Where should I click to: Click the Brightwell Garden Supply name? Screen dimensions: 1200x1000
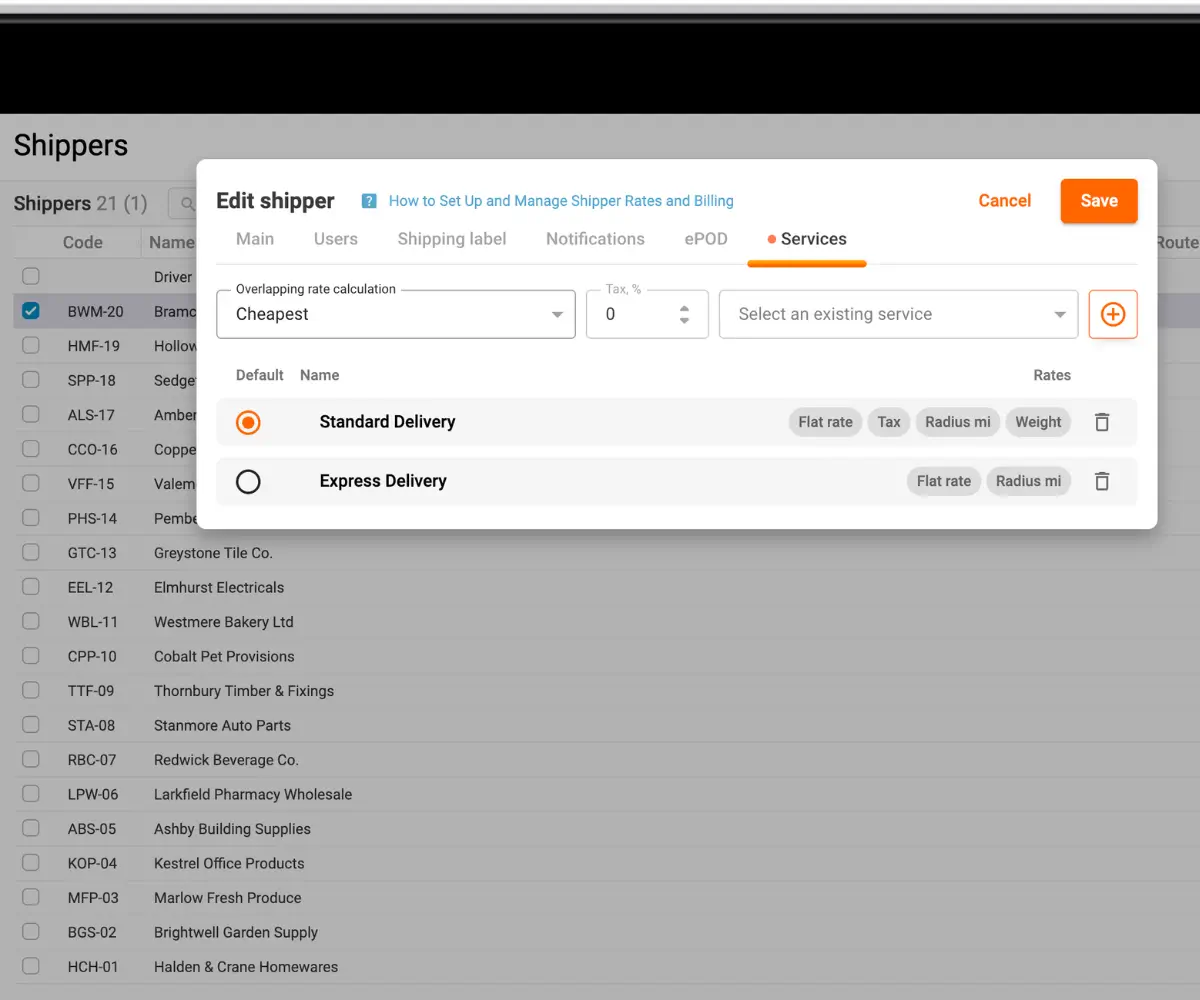(236, 932)
